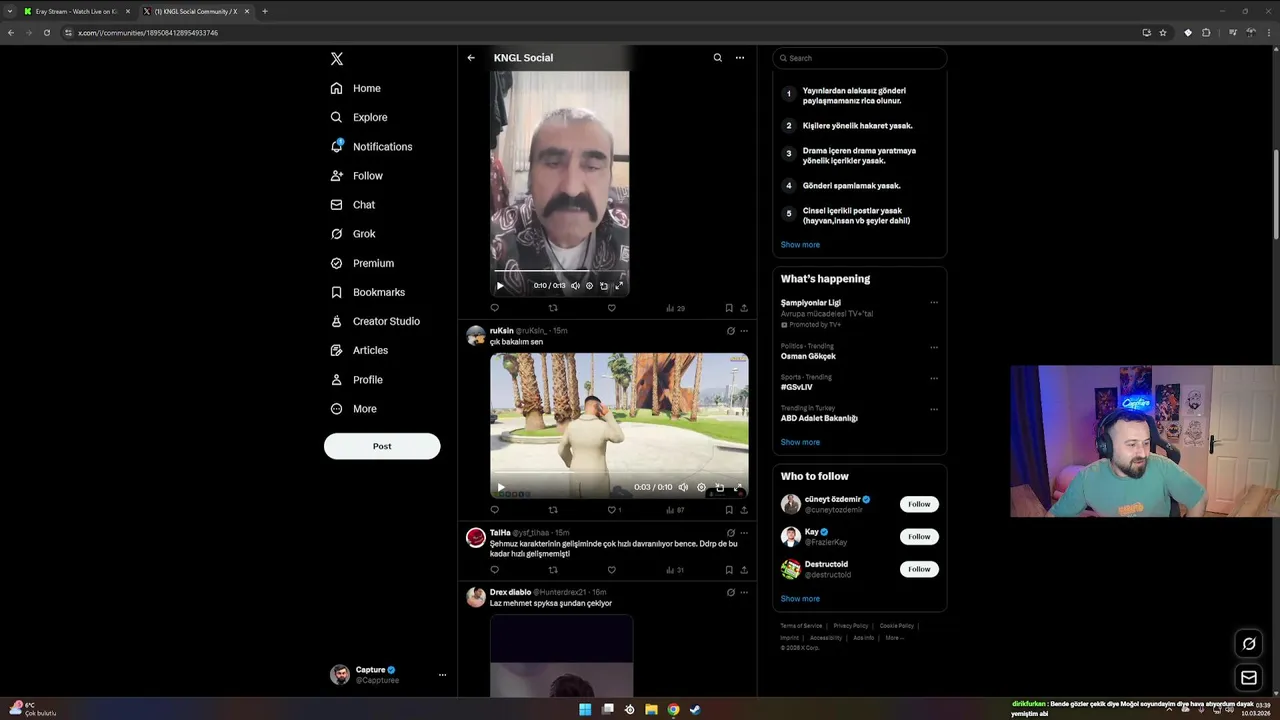Image resolution: width=1280 pixels, height=720 pixels.
Task: Reply to ruKsin's post
Action: 494,510
